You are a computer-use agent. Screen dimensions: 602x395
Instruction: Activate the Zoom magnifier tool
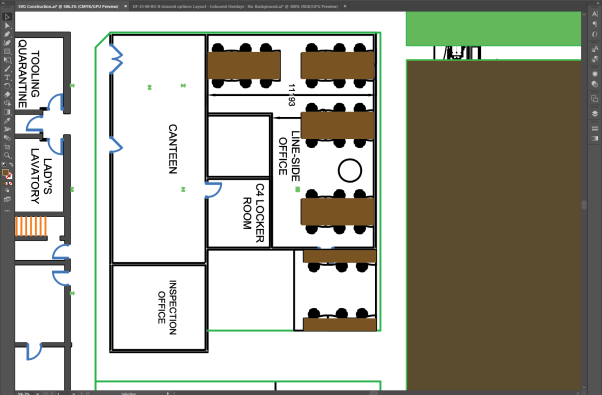pos(7,155)
